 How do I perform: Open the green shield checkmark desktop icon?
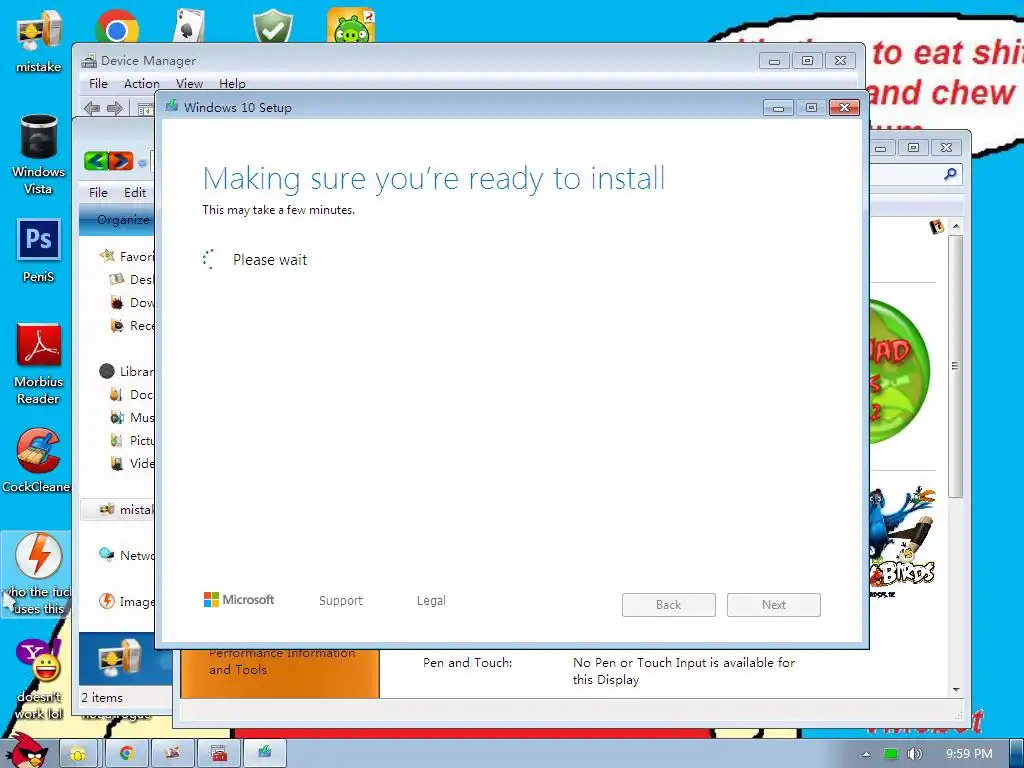pyautogui.click(x=272, y=26)
